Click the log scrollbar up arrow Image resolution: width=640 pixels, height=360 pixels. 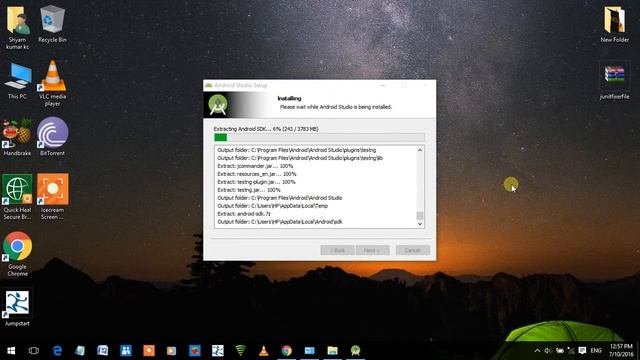pos(420,150)
